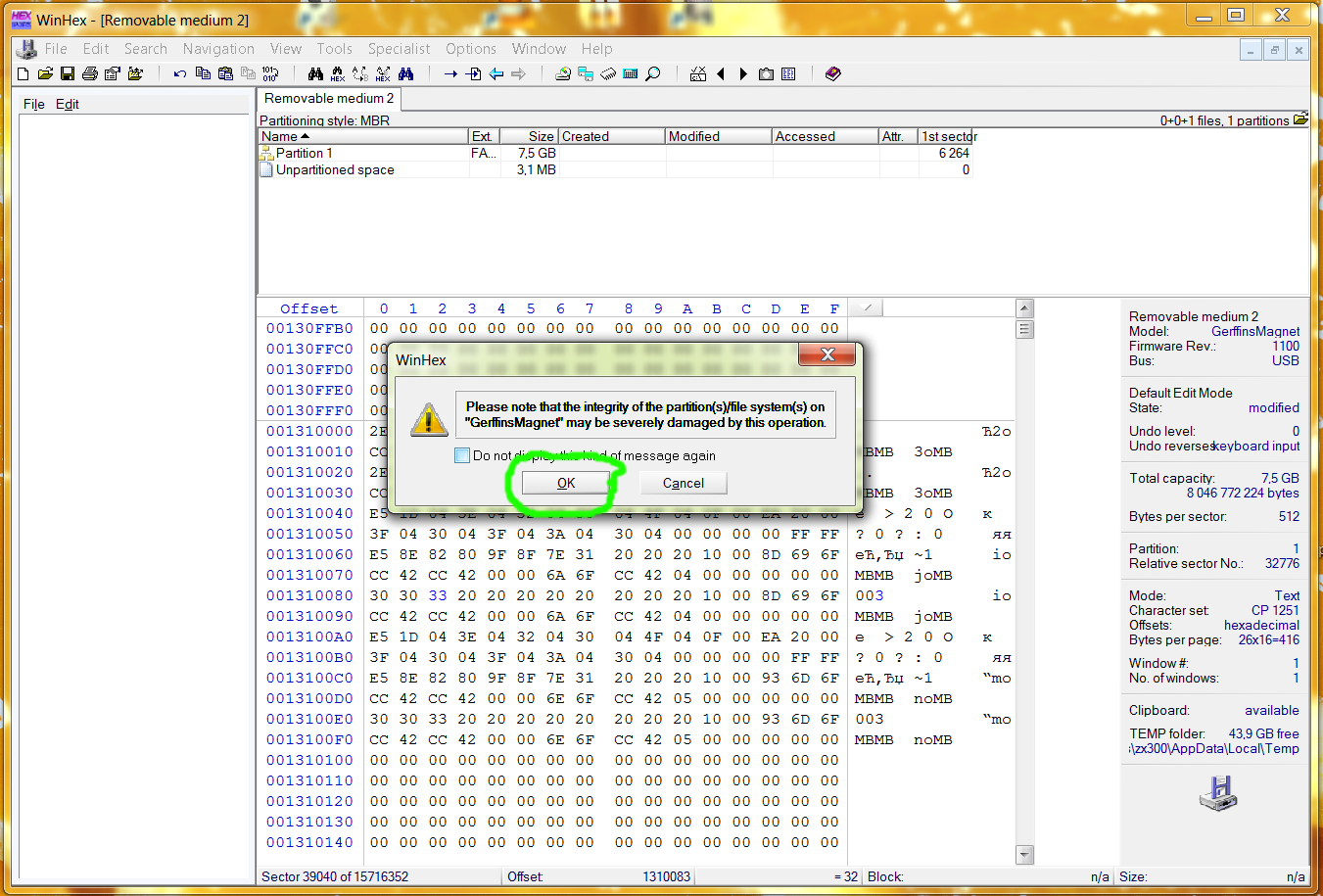The width and height of the screenshot is (1323, 896).
Task: Close the WinHex warning dialog
Action: (x=827, y=354)
